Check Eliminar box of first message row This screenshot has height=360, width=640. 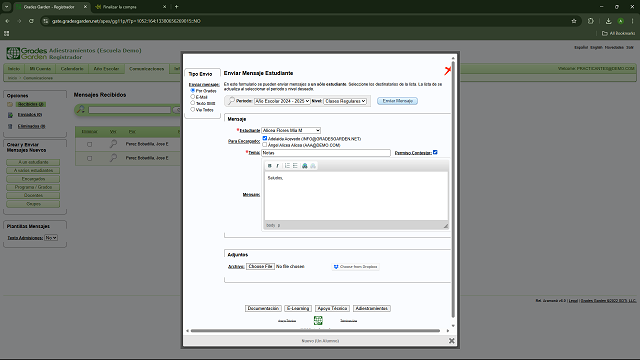[89, 144]
